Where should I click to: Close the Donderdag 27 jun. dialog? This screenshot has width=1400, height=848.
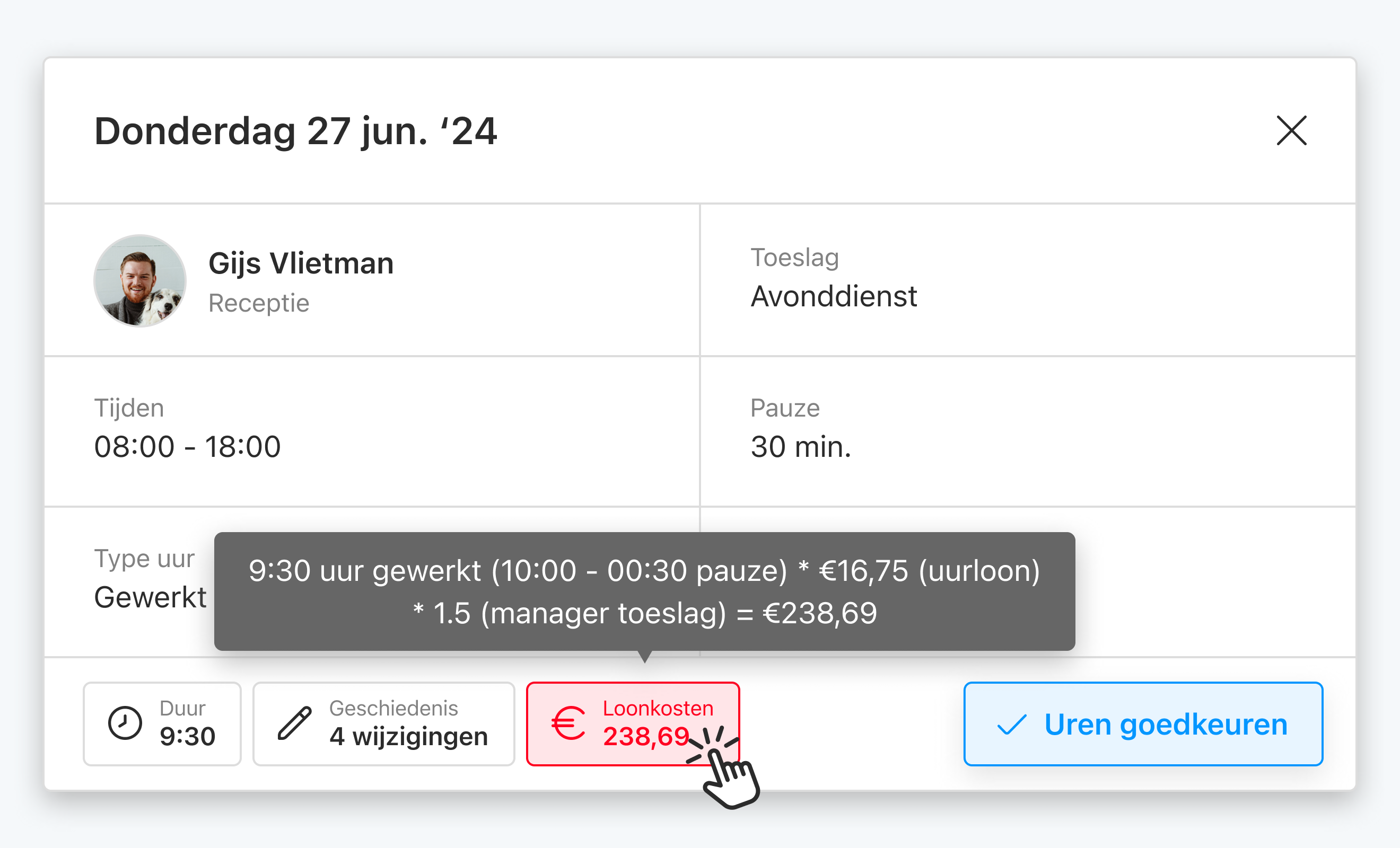1291,130
